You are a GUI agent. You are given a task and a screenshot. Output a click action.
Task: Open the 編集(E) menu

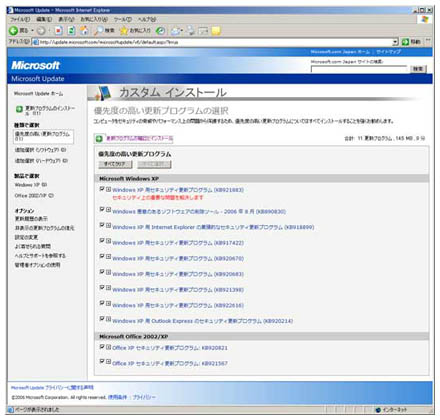pos(44,19)
